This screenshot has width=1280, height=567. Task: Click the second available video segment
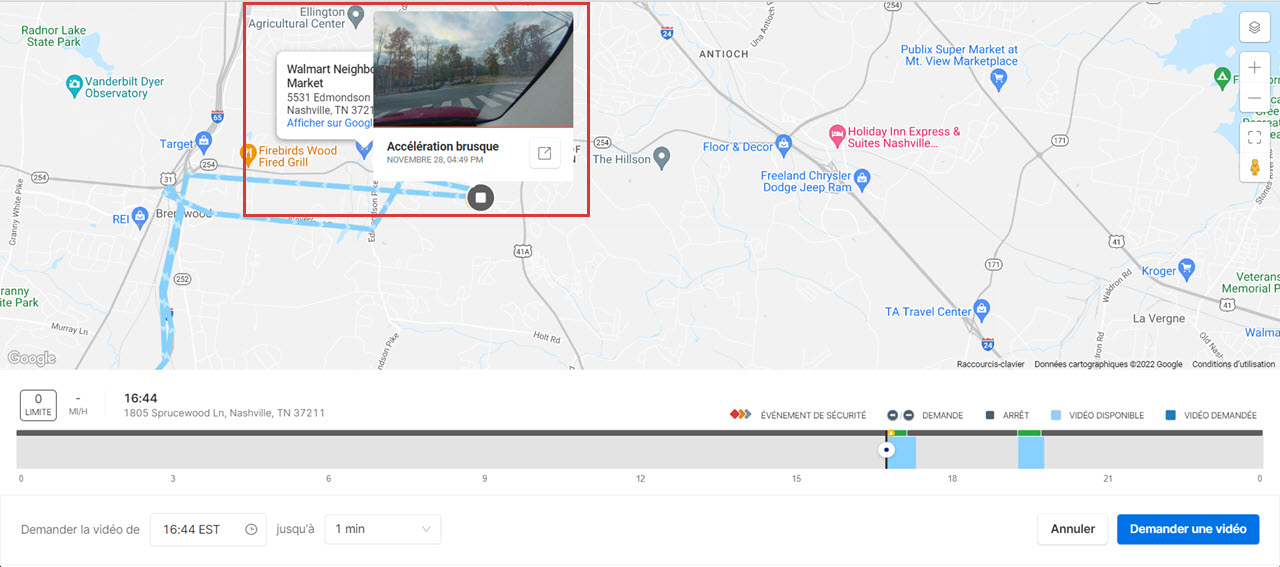pyautogui.click(x=1031, y=453)
